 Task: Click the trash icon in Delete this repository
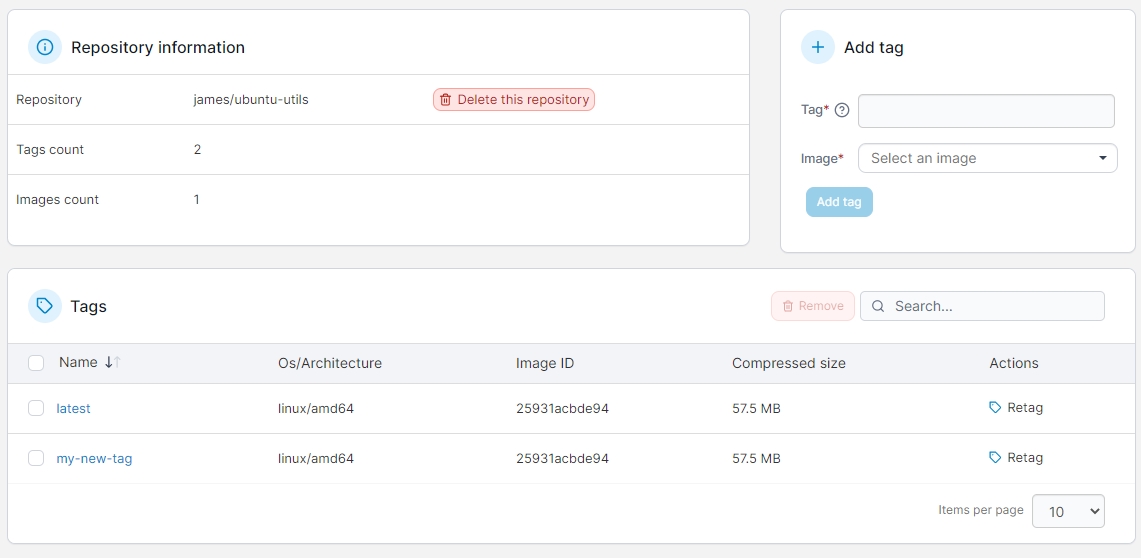(x=445, y=100)
